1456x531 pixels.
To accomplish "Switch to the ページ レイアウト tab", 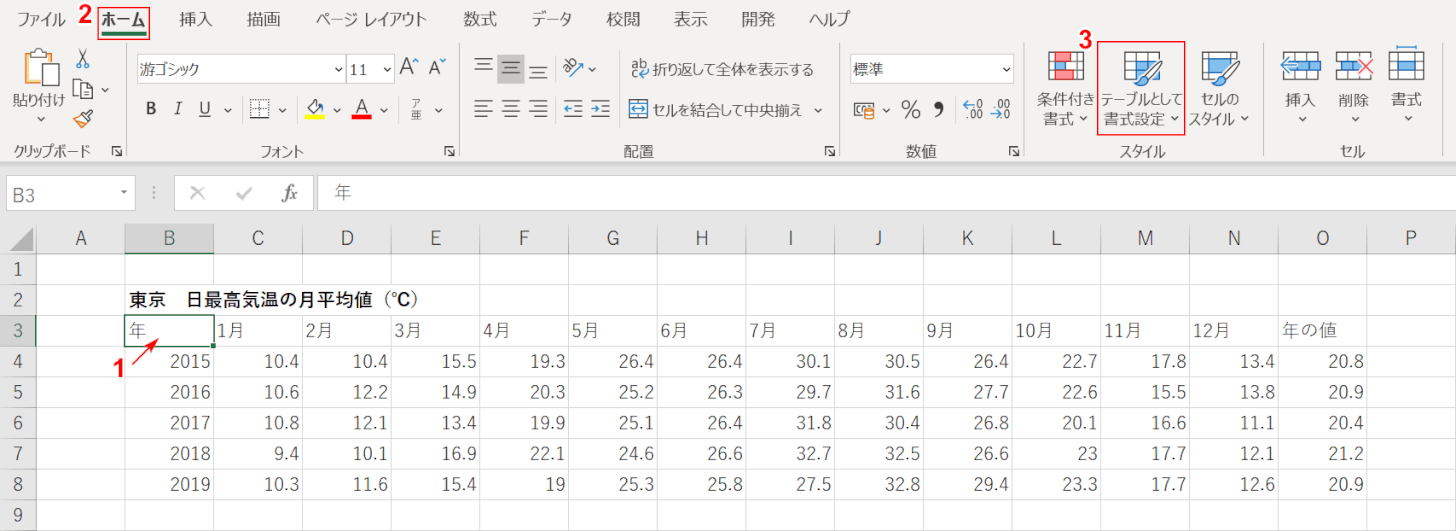I will pyautogui.click(x=371, y=19).
